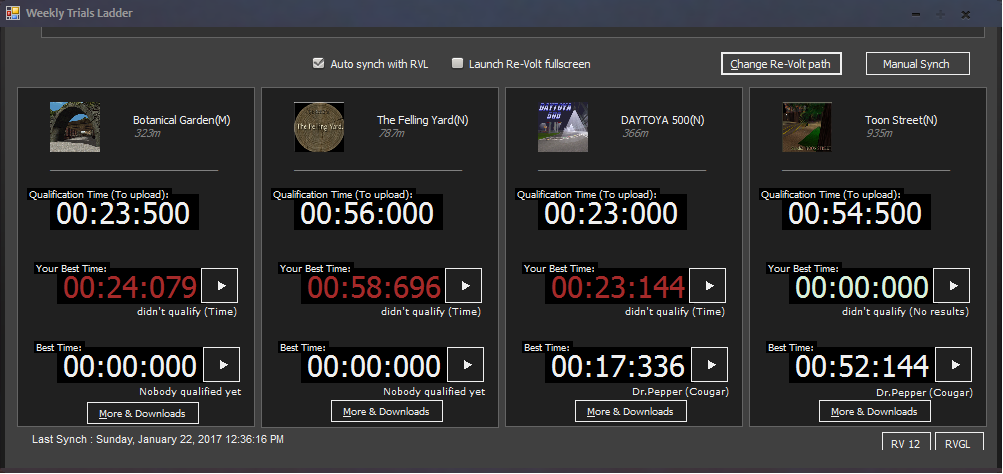Click the 00:23:500 qualification time

tap(123, 214)
